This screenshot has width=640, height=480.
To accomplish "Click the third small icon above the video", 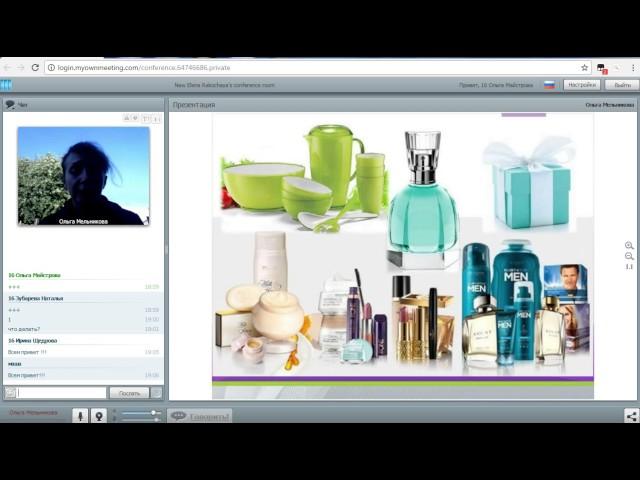I will pos(146,119).
